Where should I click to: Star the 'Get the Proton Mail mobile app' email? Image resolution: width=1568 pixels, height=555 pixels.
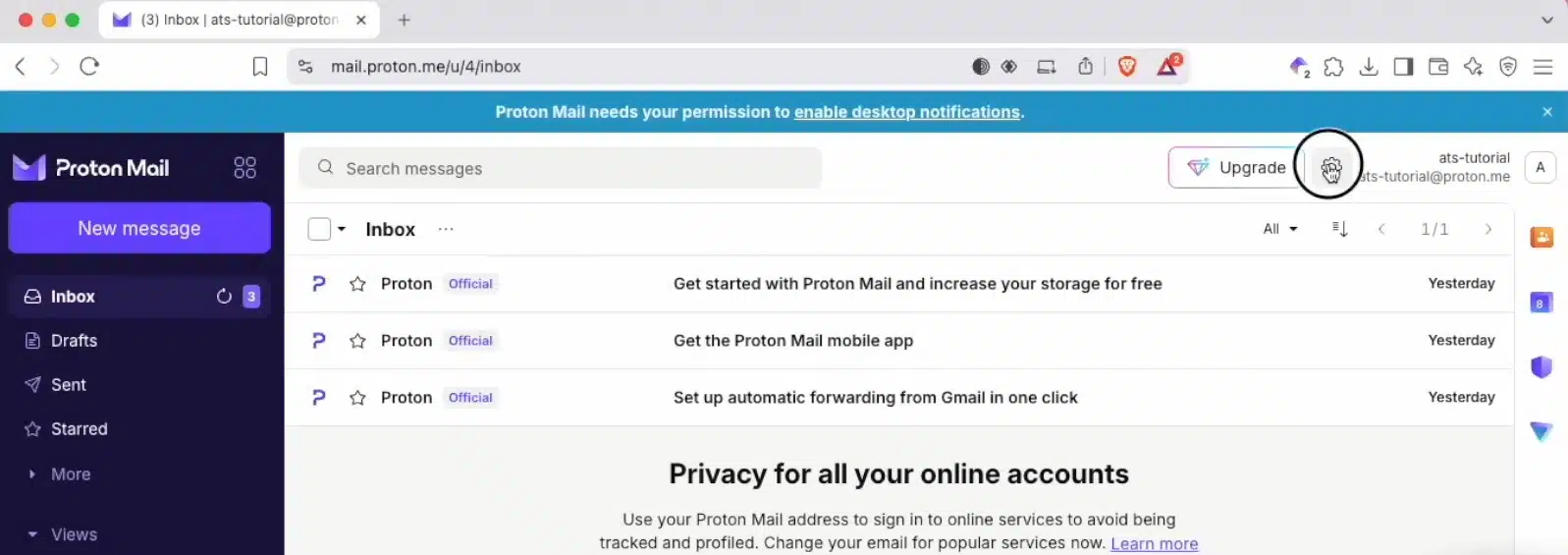click(x=357, y=341)
